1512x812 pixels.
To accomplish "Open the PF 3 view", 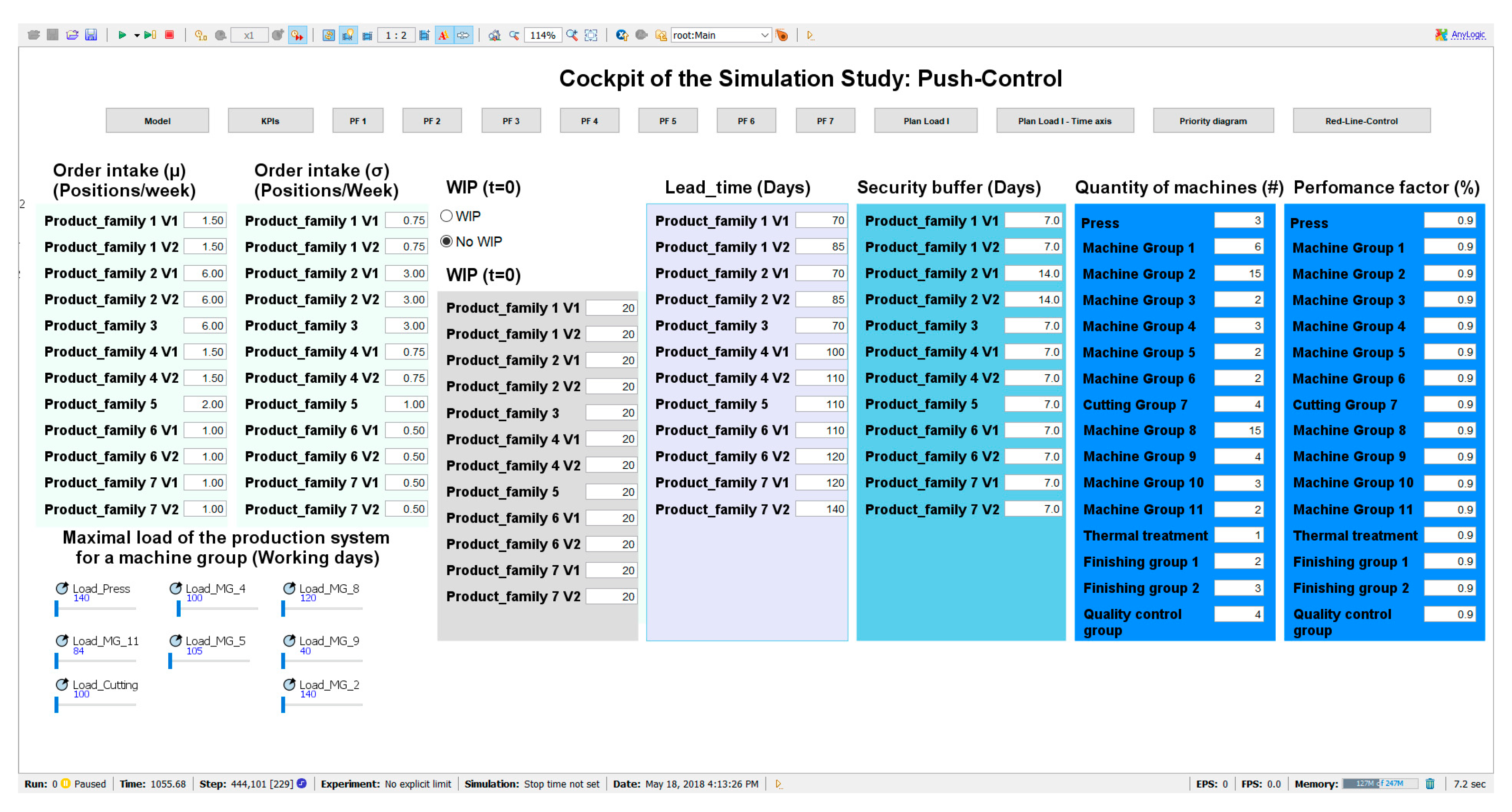I will pos(511,120).
